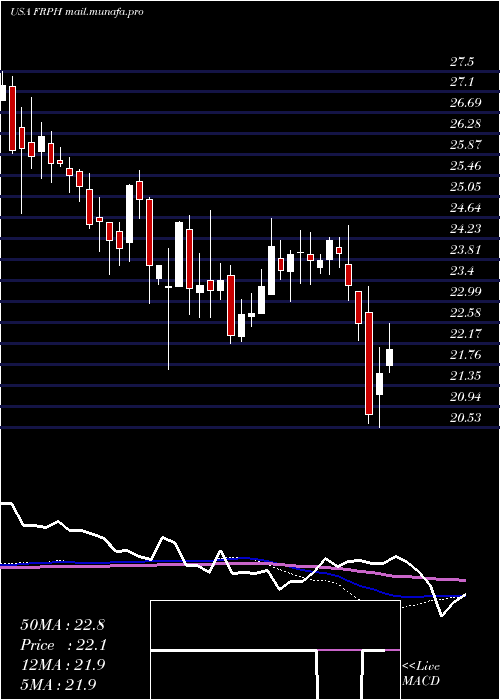Click the 25.87 price axis label
The width and height of the screenshot is (500, 700).
point(465,145)
